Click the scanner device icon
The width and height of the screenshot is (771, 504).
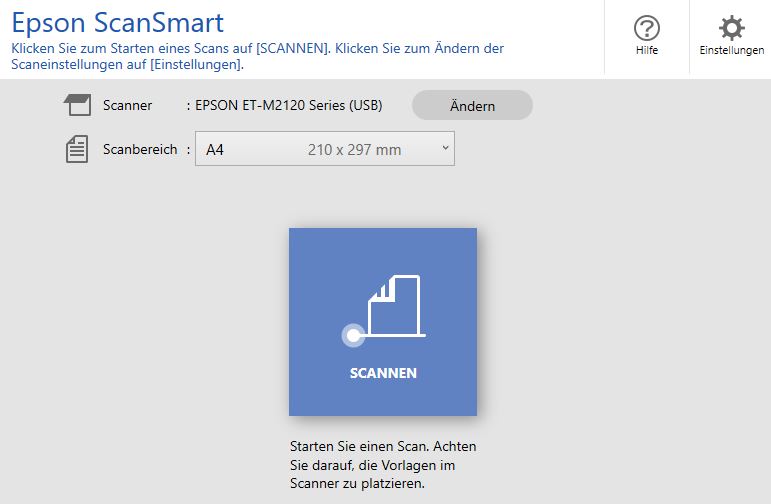point(78,105)
